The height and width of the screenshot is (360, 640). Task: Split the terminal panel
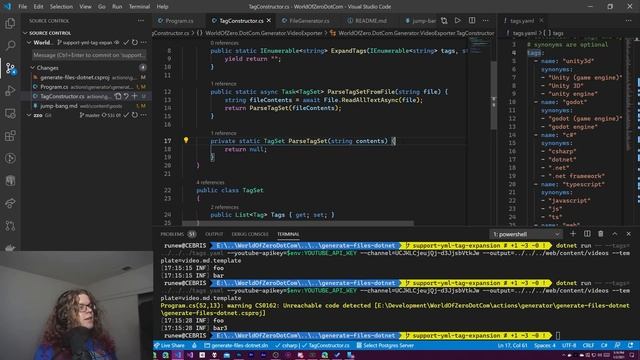pyautogui.click(x=587, y=234)
